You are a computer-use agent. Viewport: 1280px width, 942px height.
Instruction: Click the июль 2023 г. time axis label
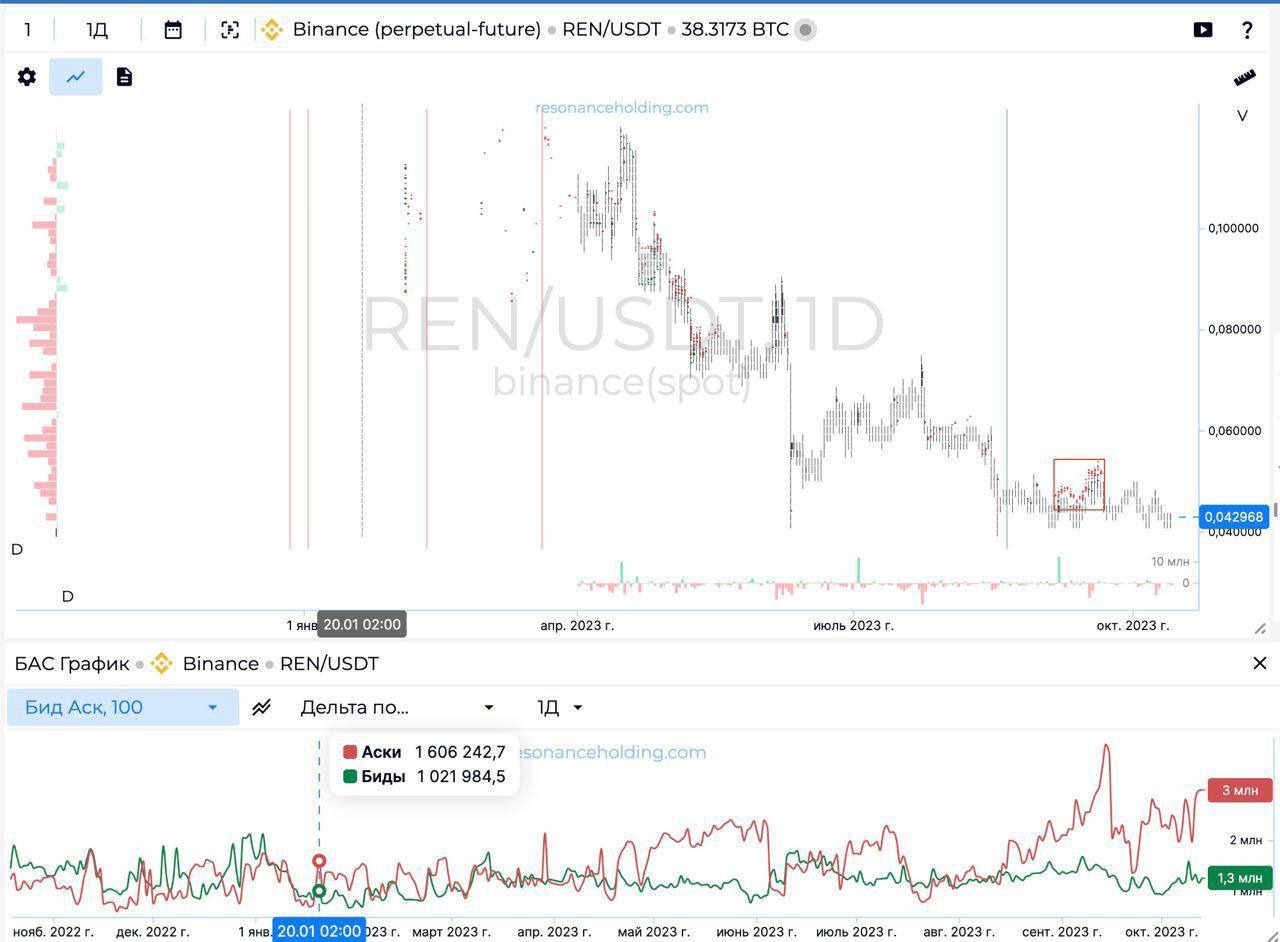click(x=853, y=625)
